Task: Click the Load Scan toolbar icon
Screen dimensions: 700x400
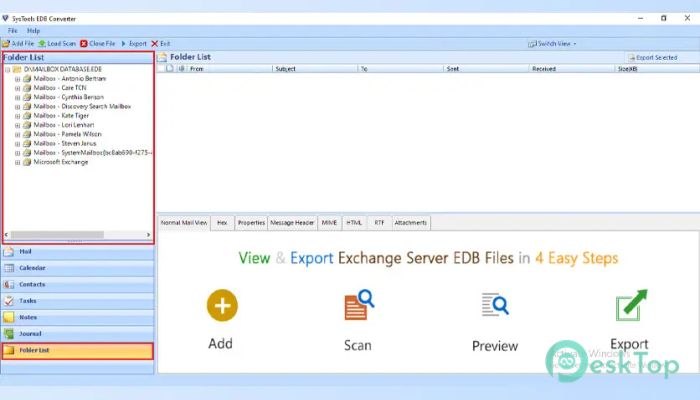Action: click(x=42, y=44)
